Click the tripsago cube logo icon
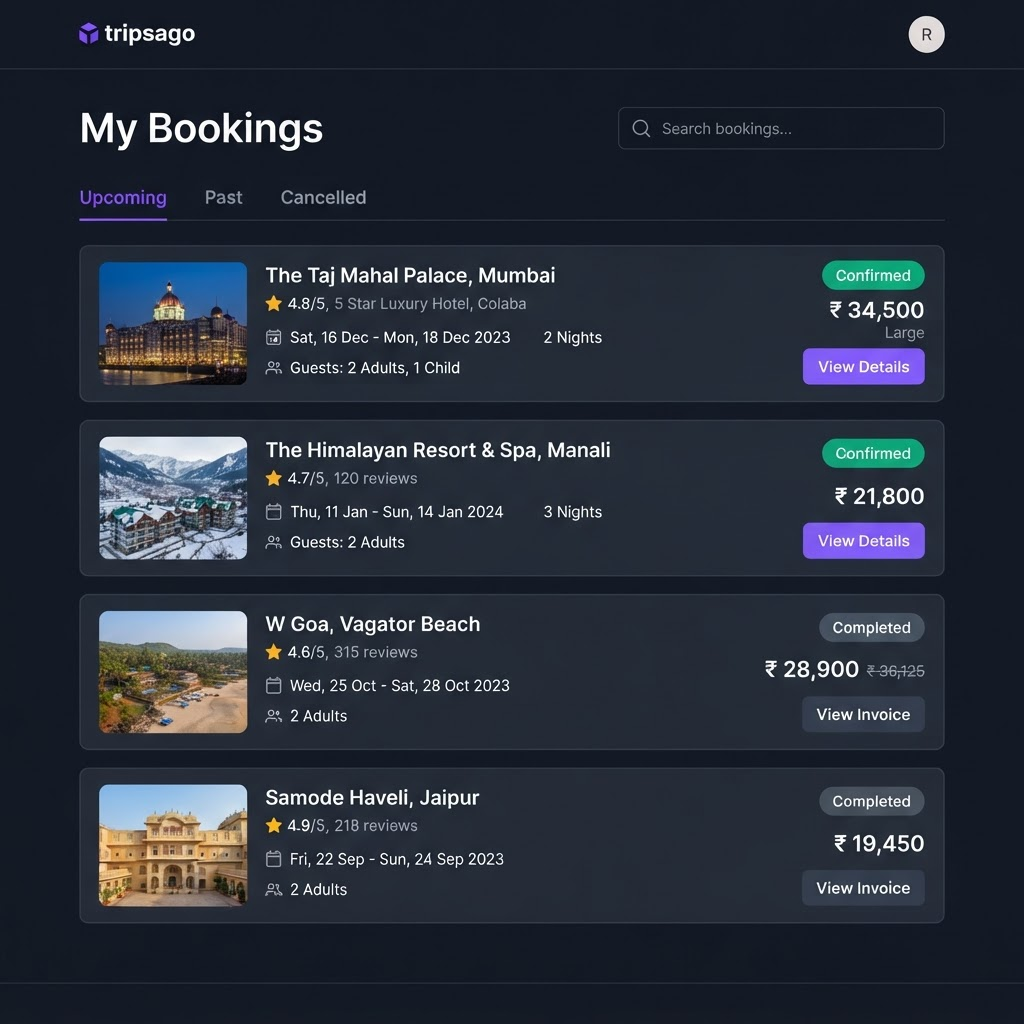 point(88,33)
